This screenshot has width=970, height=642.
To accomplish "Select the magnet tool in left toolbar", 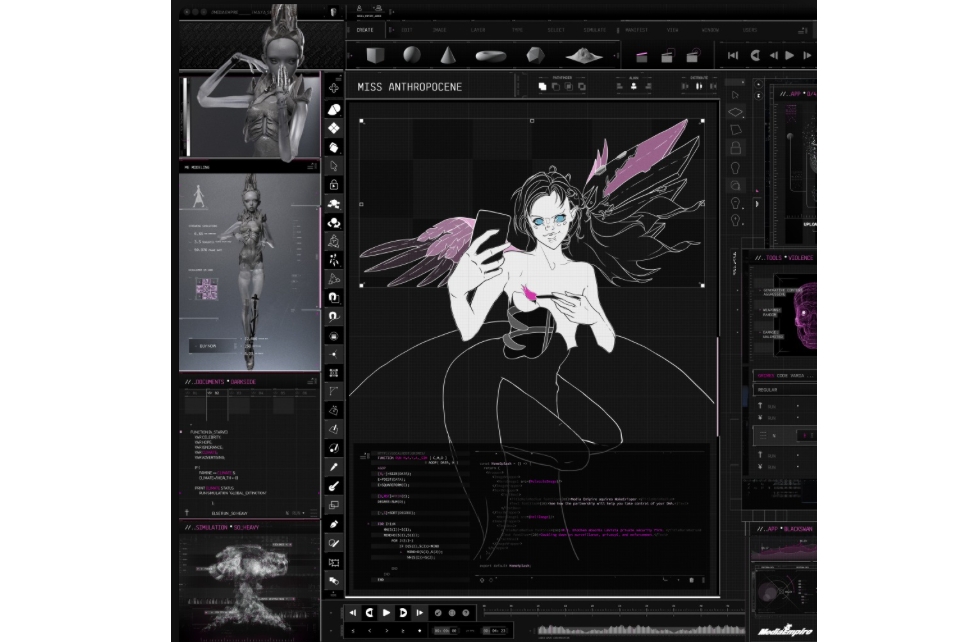I will 334,297.
